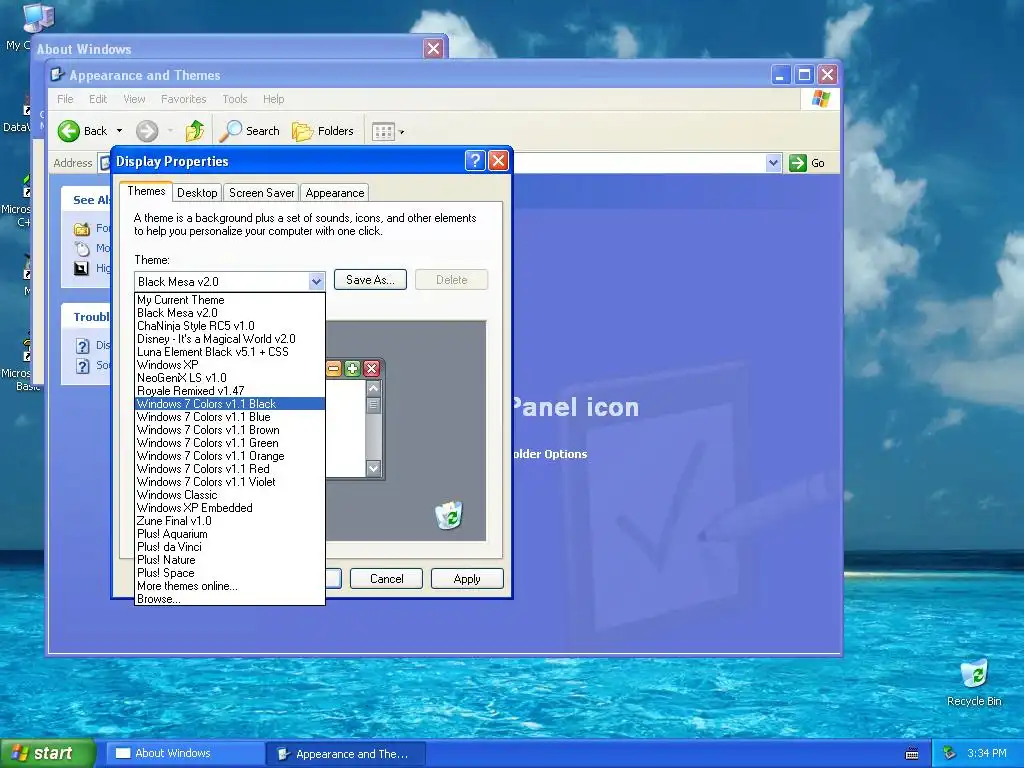1024x768 pixels.
Task: Maximize the Appearance and Themes window
Action: [x=804, y=74]
